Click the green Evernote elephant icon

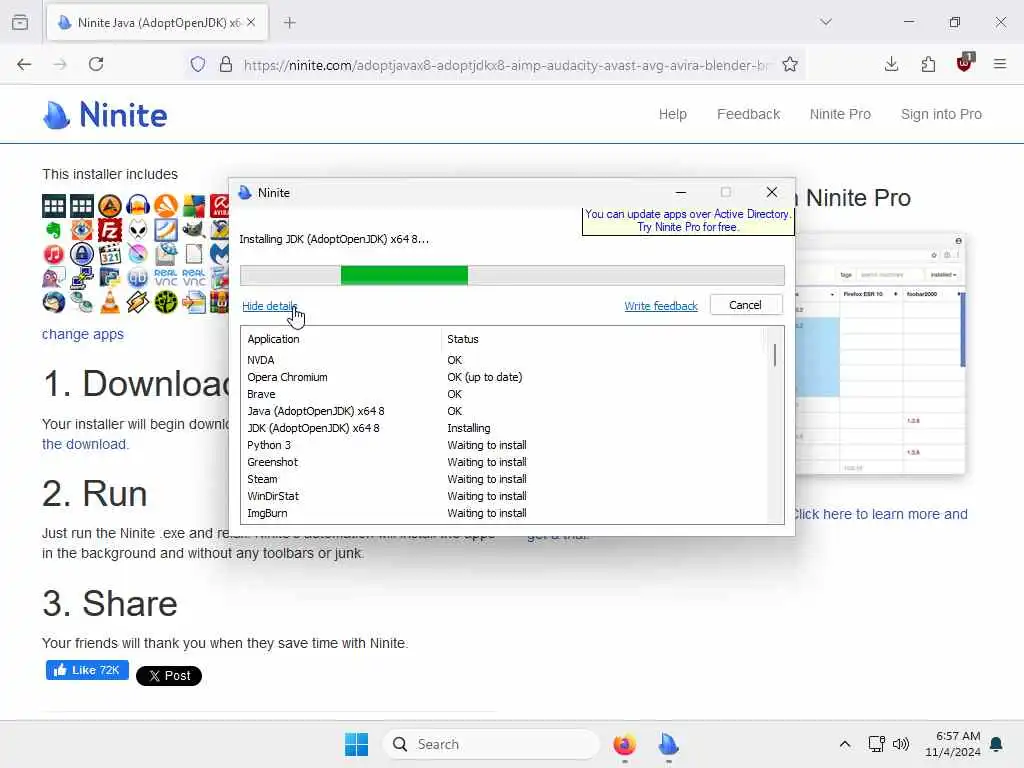(54, 231)
